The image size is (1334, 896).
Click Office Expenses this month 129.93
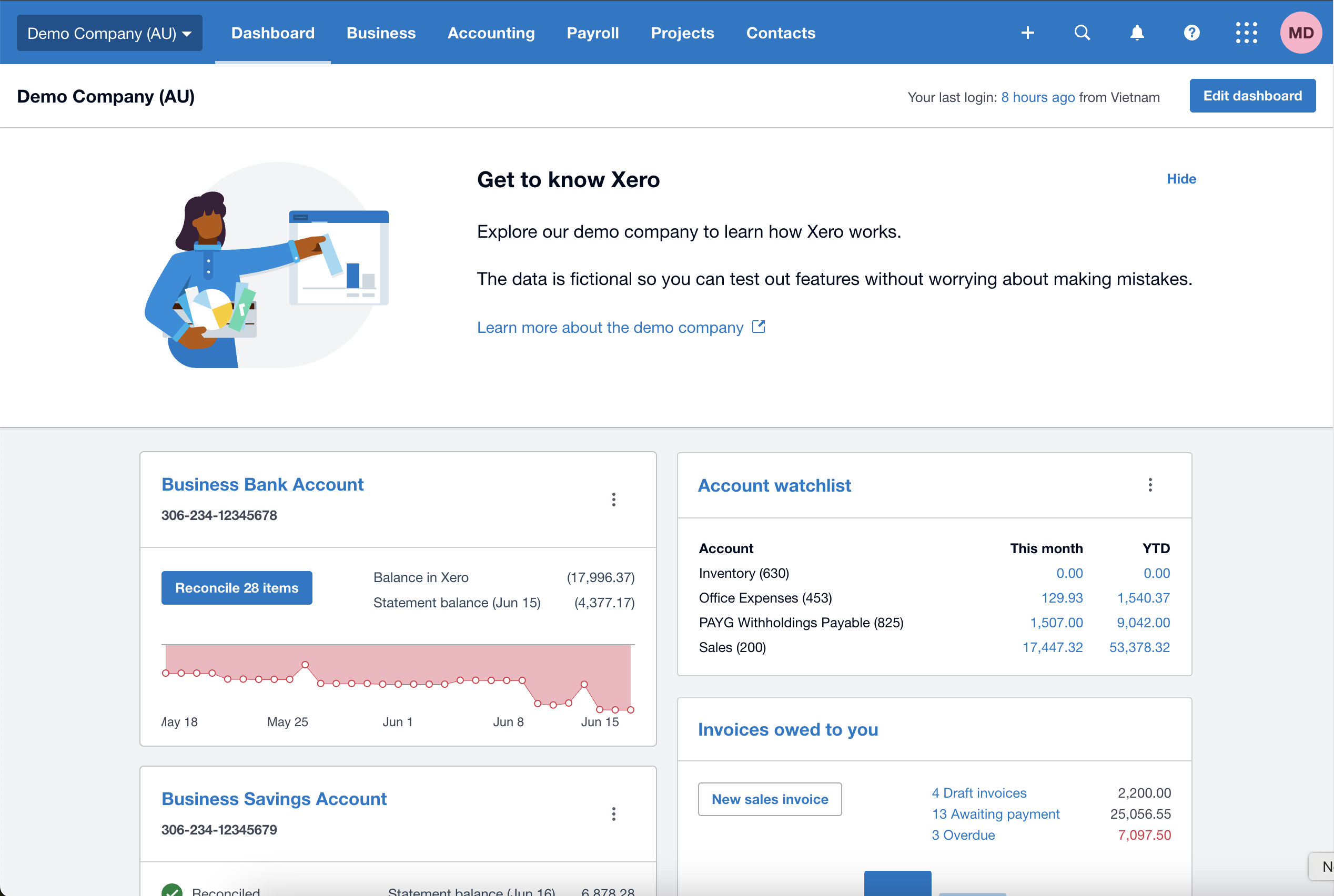[x=1062, y=598]
